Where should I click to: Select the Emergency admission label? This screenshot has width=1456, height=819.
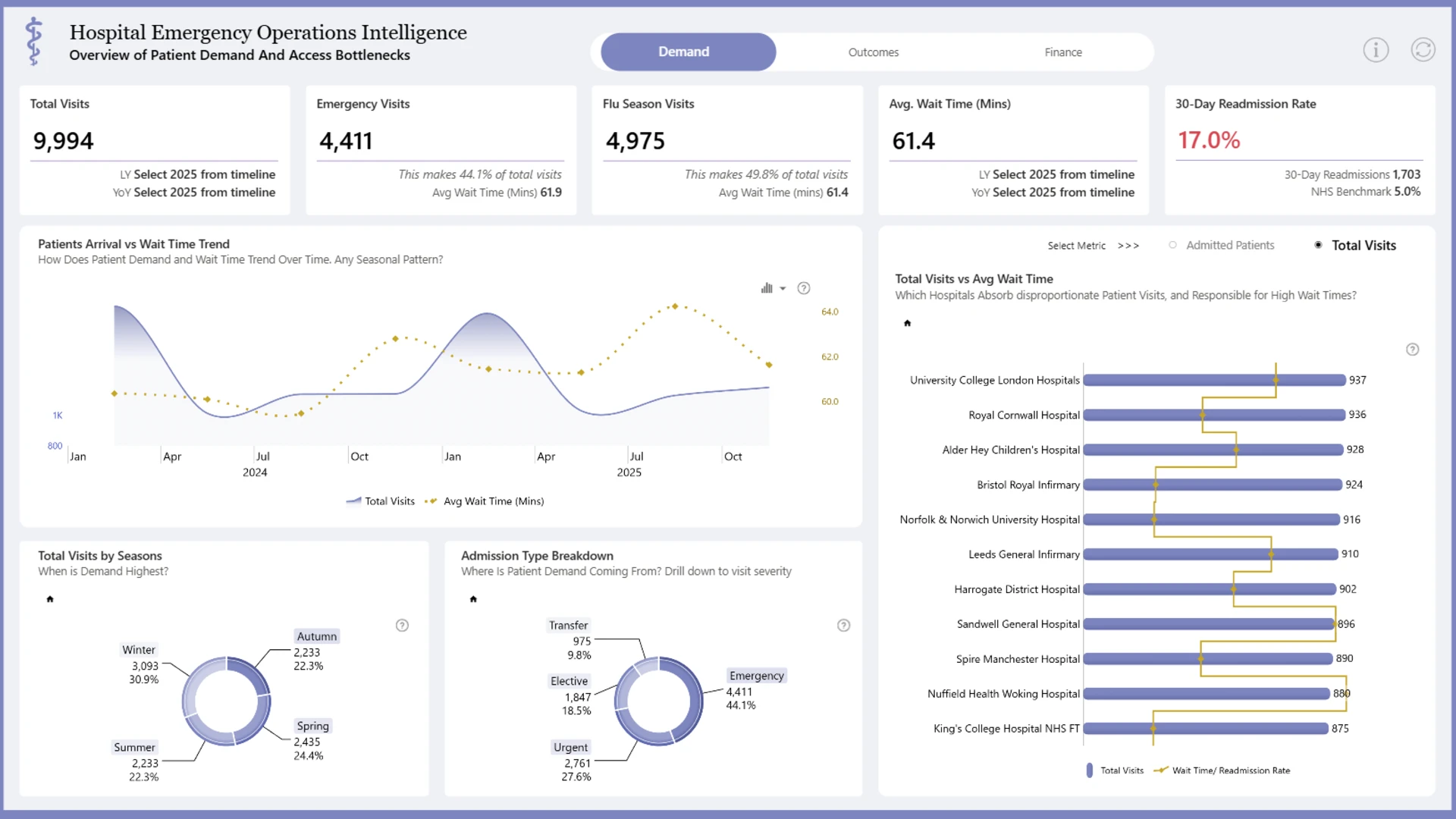[757, 676]
